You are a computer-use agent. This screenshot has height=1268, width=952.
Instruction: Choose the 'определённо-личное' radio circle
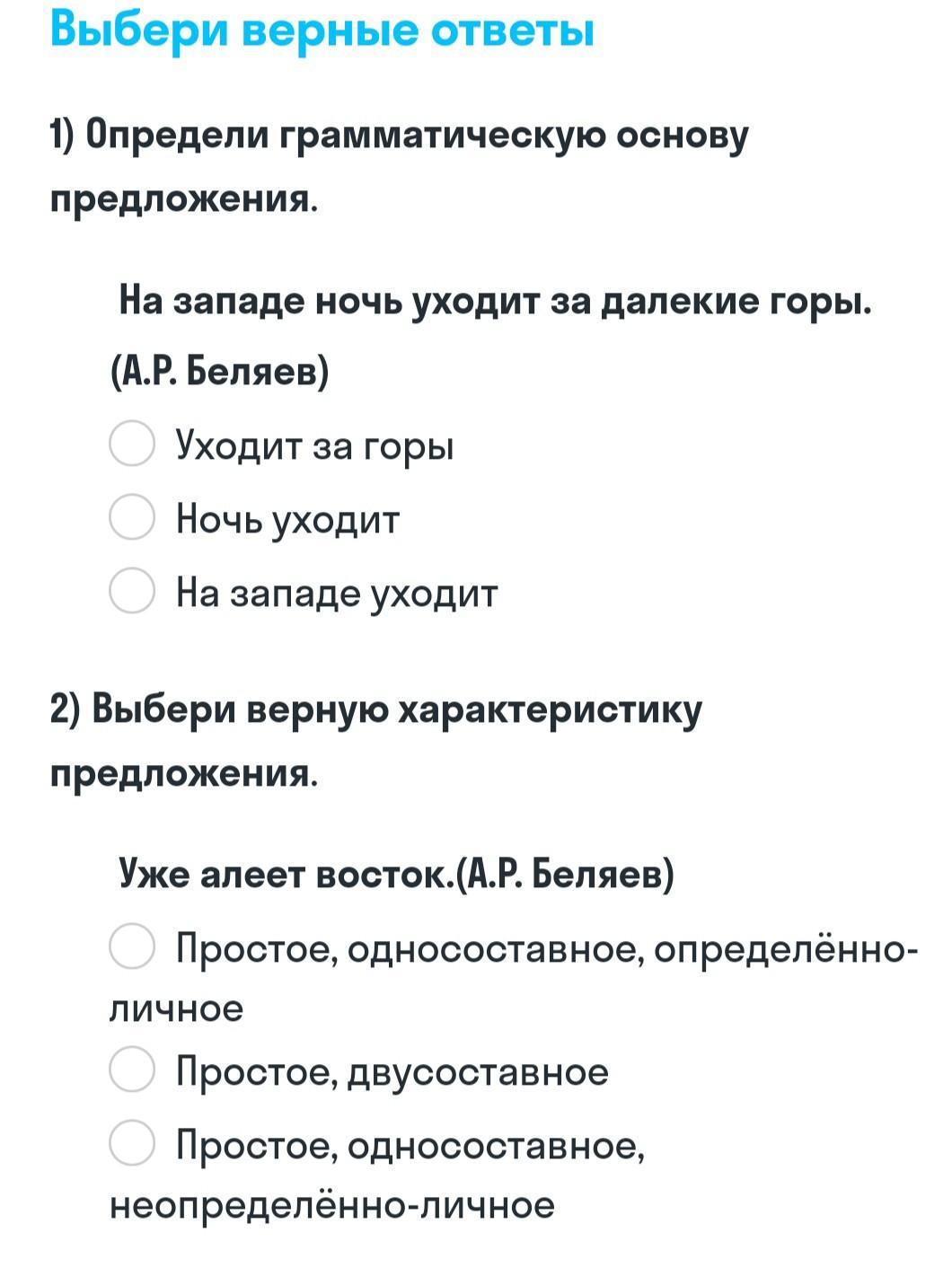(132, 947)
